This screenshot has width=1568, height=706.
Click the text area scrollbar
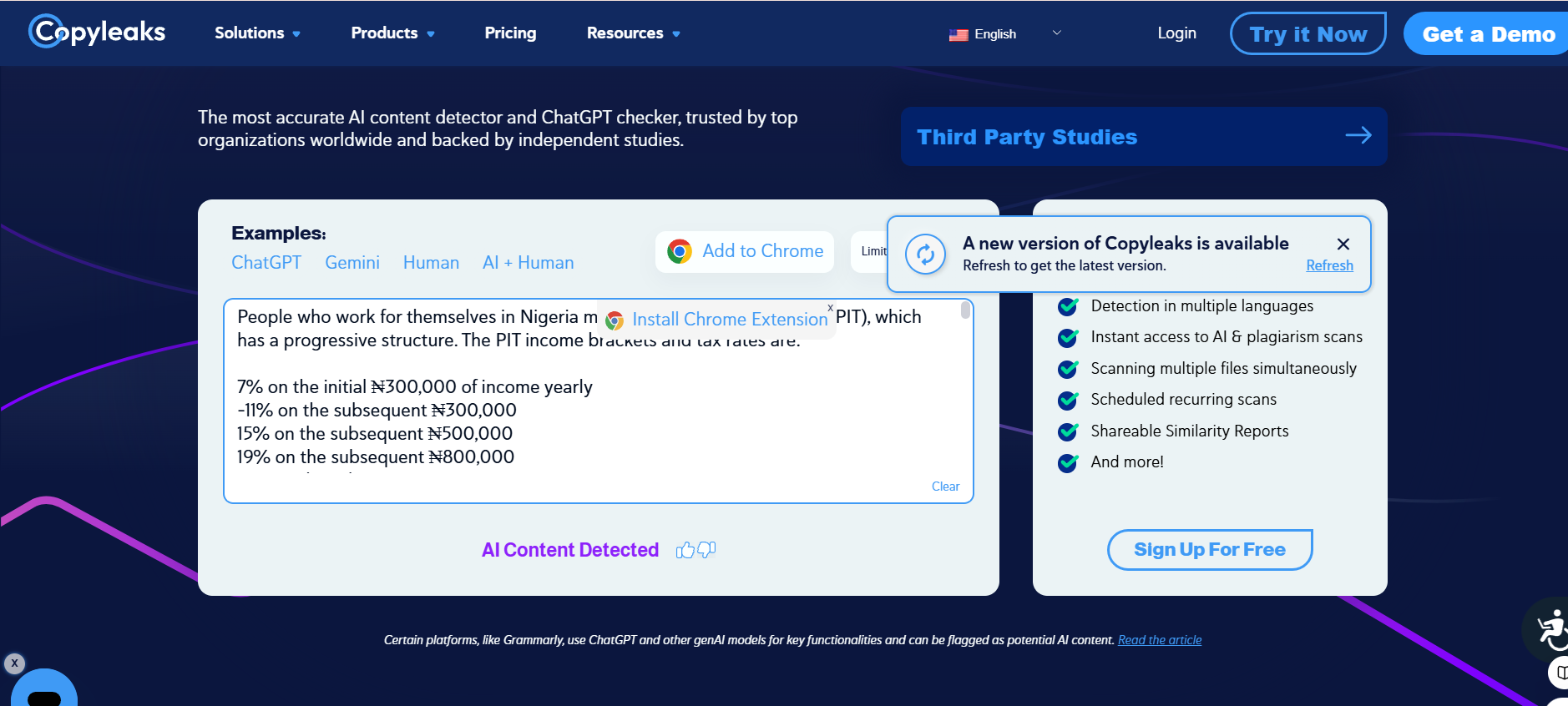coord(965,310)
